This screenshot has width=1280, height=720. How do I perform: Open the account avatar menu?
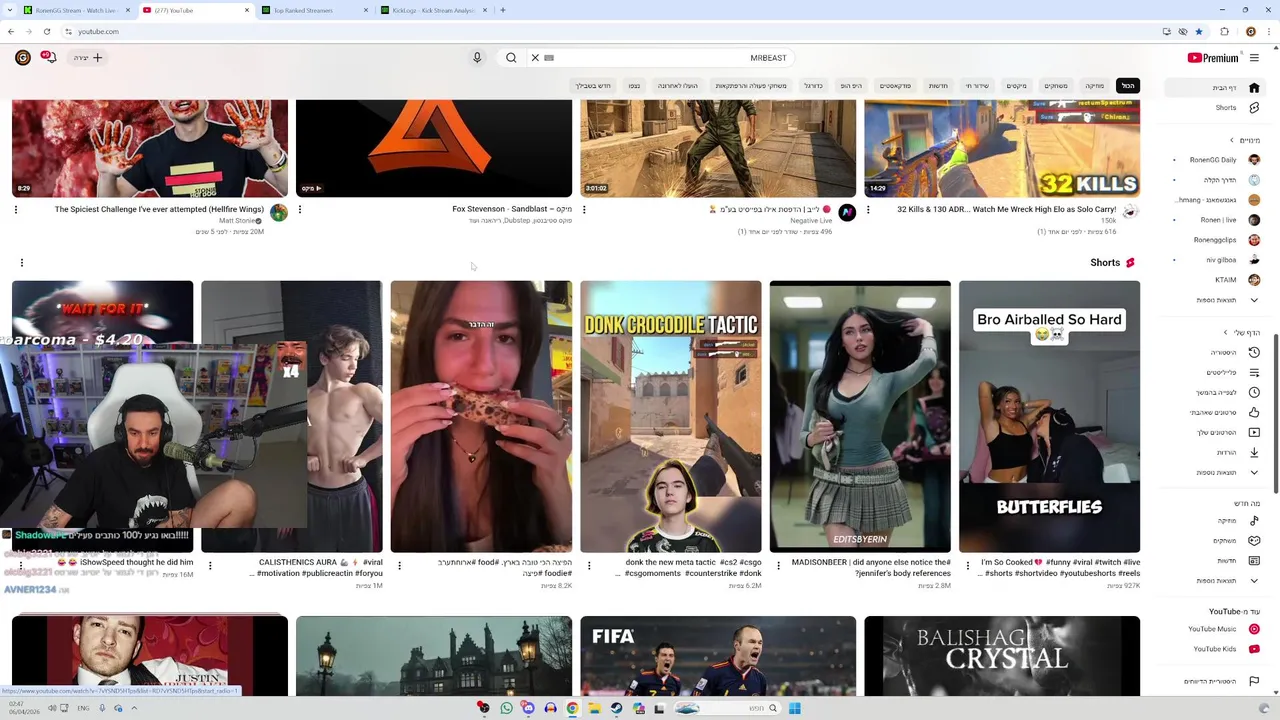coord(22,58)
